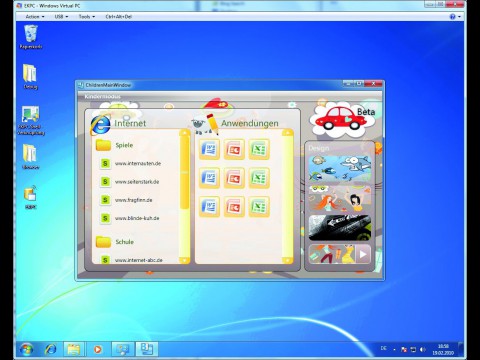Open the USB menu in Virtual PC
This screenshot has height=360, width=480.
click(x=61, y=16)
